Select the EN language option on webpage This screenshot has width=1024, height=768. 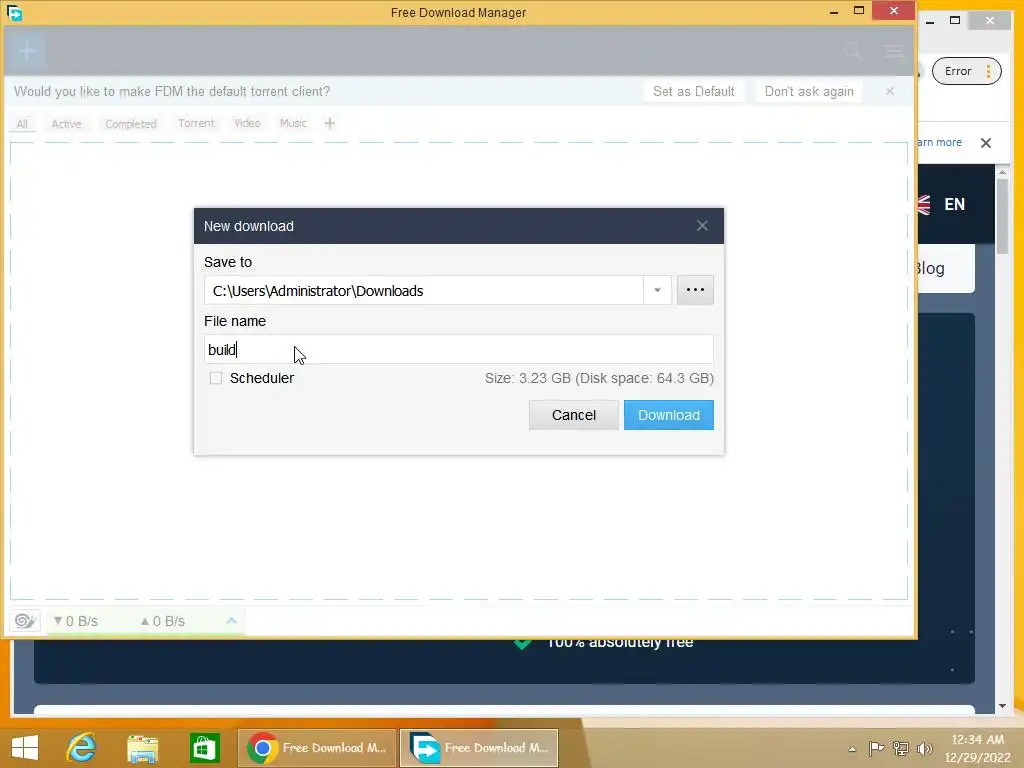pyautogui.click(x=954, y=204)
